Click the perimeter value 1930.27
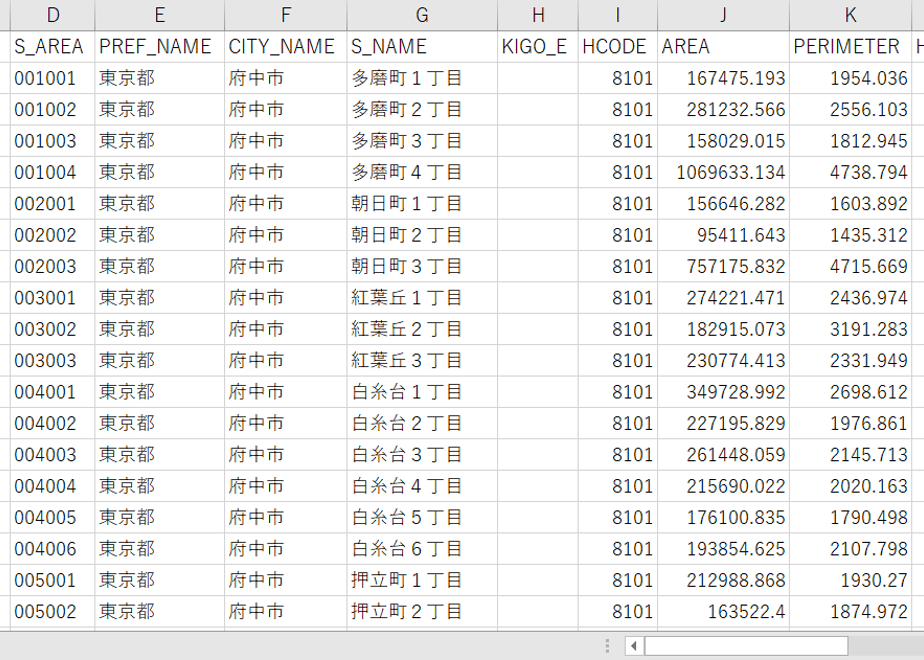This screenshot has height=660, width=924. 850,580
